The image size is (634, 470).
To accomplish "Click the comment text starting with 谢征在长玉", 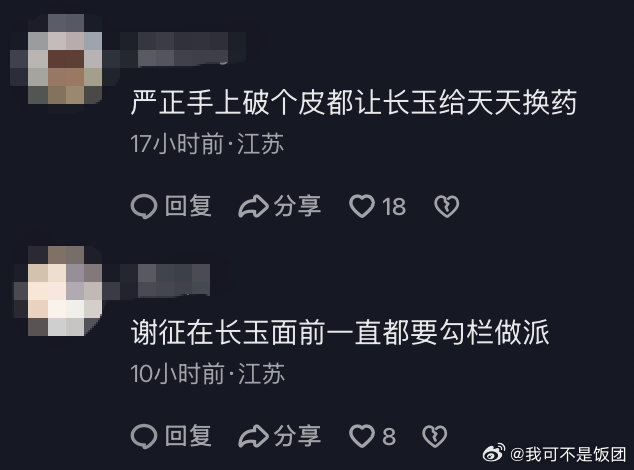I will click(340, 332).
